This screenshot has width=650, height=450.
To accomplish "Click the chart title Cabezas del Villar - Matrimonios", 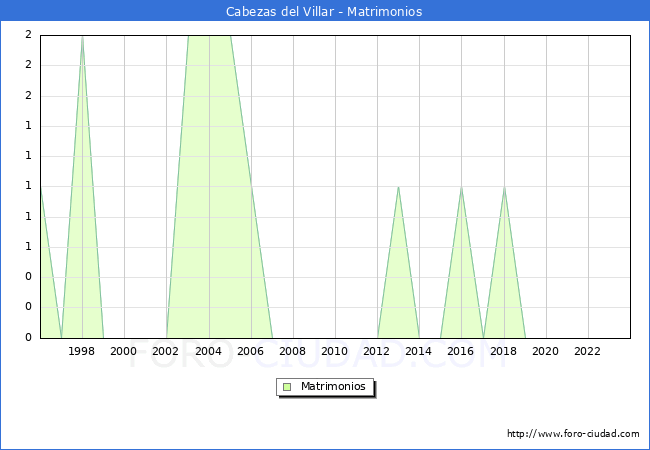I will click(324, 11).
